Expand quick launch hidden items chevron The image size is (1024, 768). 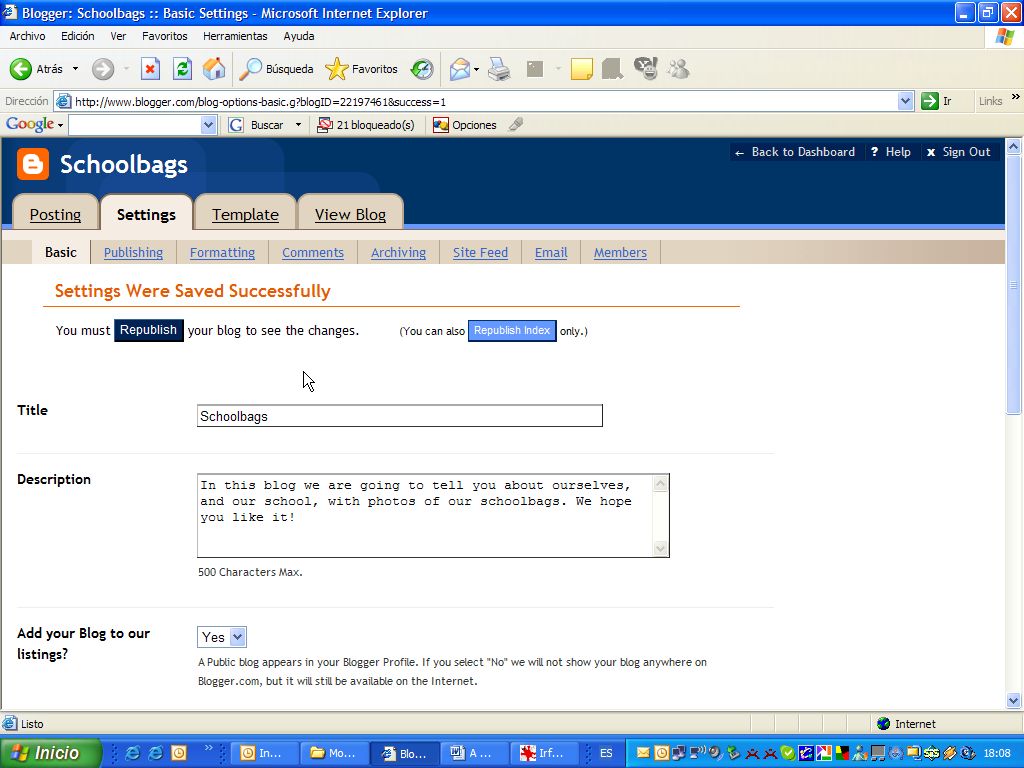(x=208, y=747)
